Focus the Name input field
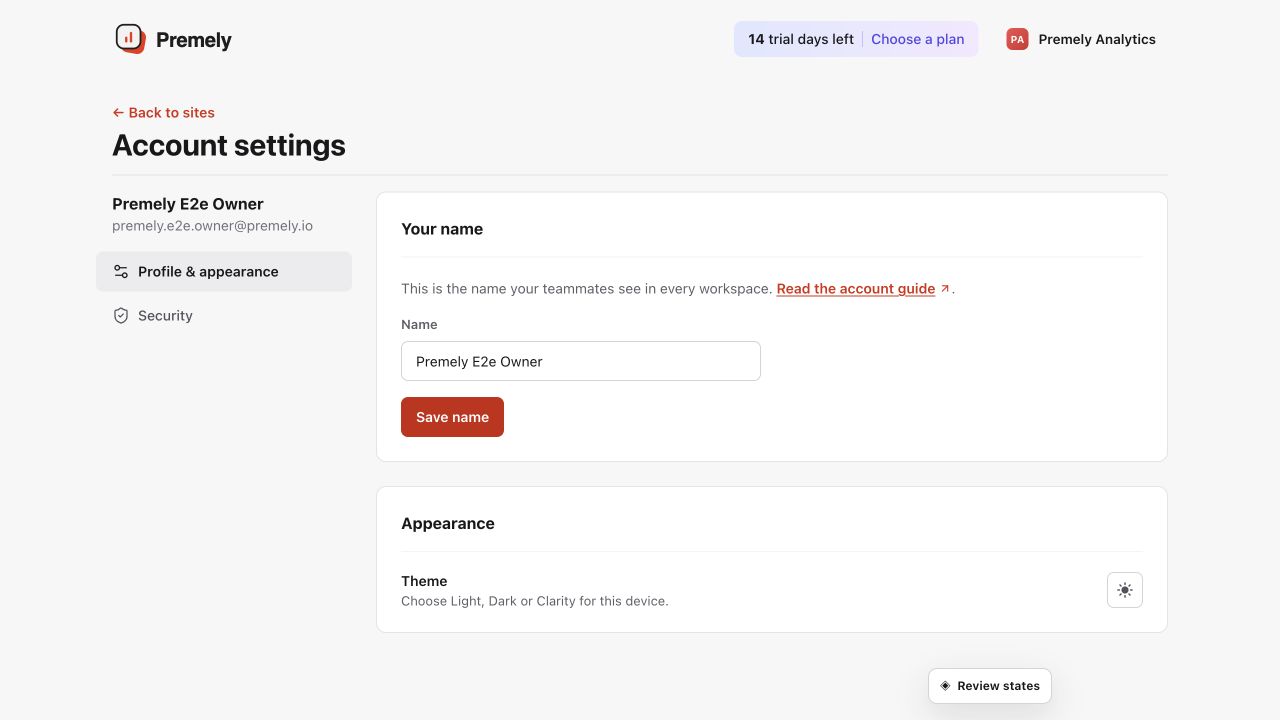This screenshot has width=1280, height=720. [581, 361]
